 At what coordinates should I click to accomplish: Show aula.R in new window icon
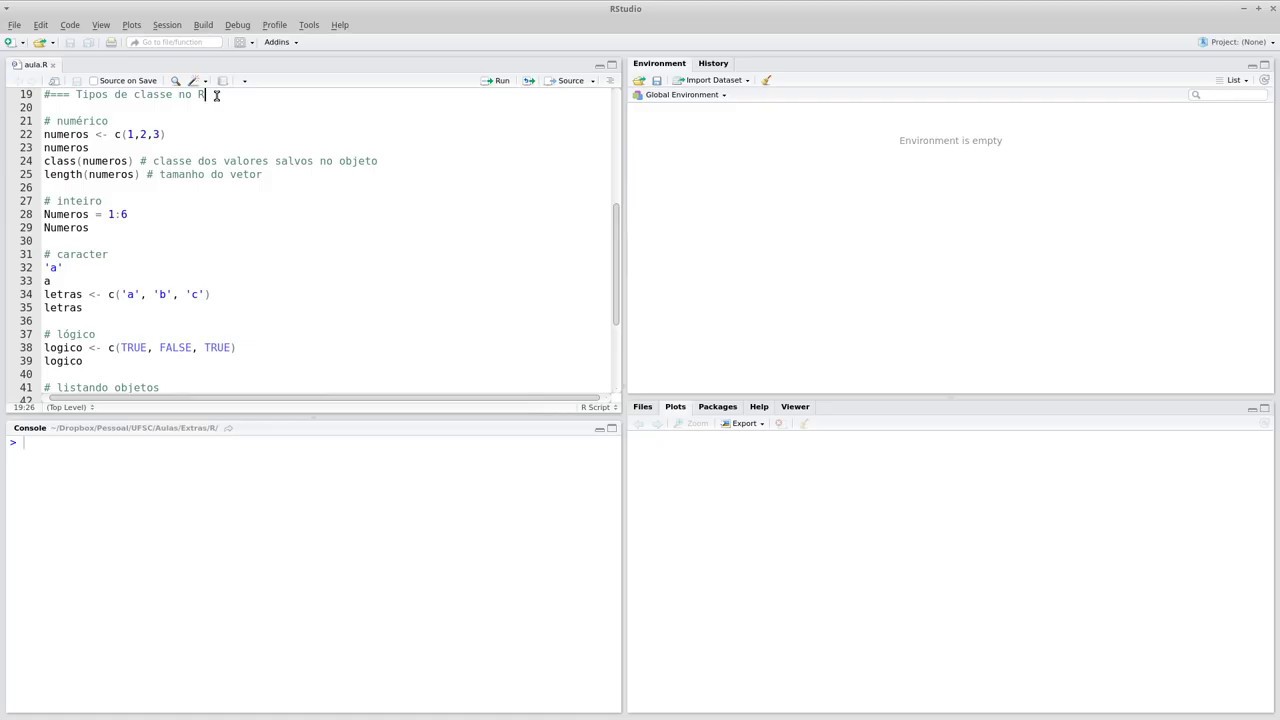54,81
